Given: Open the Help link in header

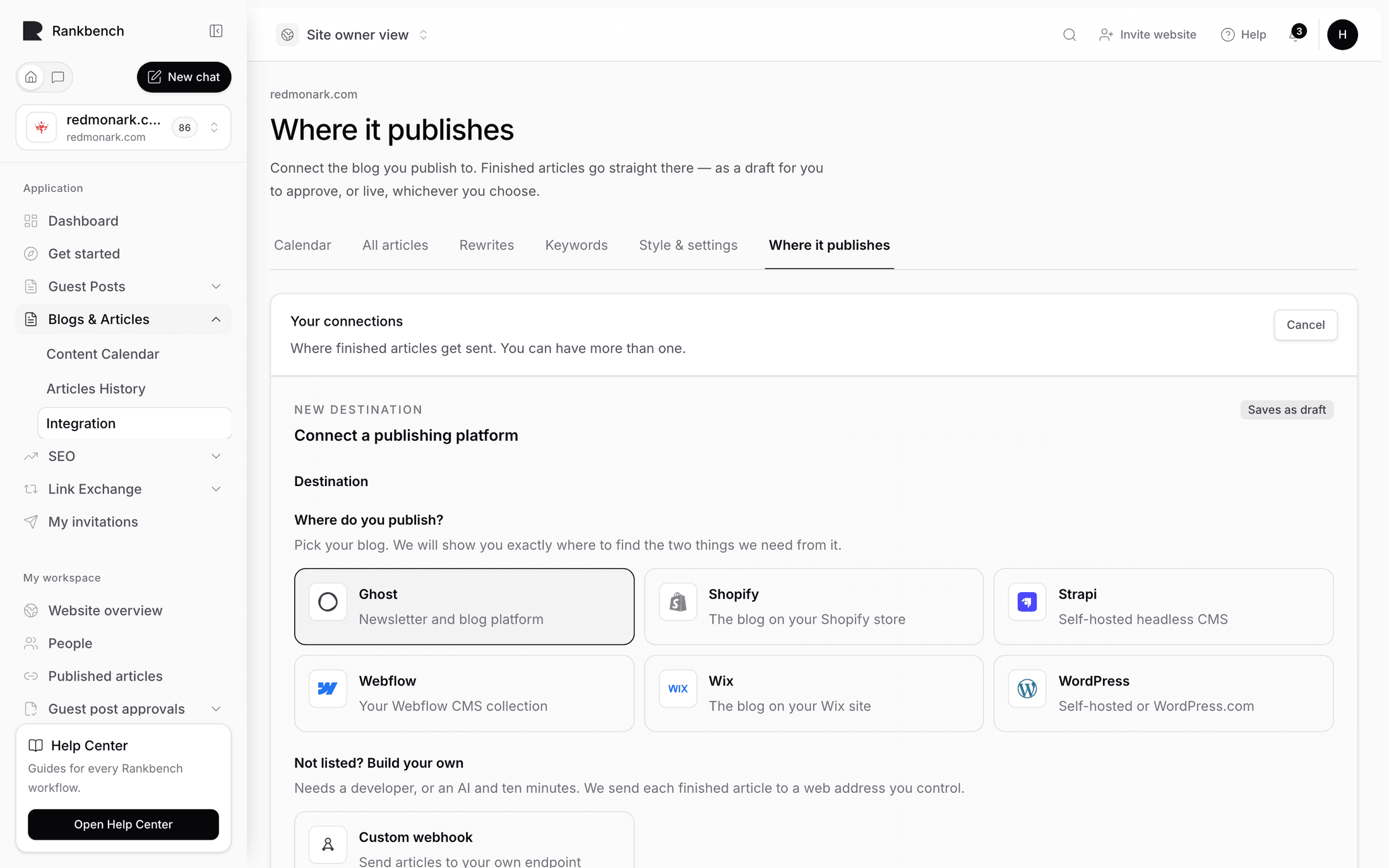Looking at the screenshot, I should pos(1243,35).
